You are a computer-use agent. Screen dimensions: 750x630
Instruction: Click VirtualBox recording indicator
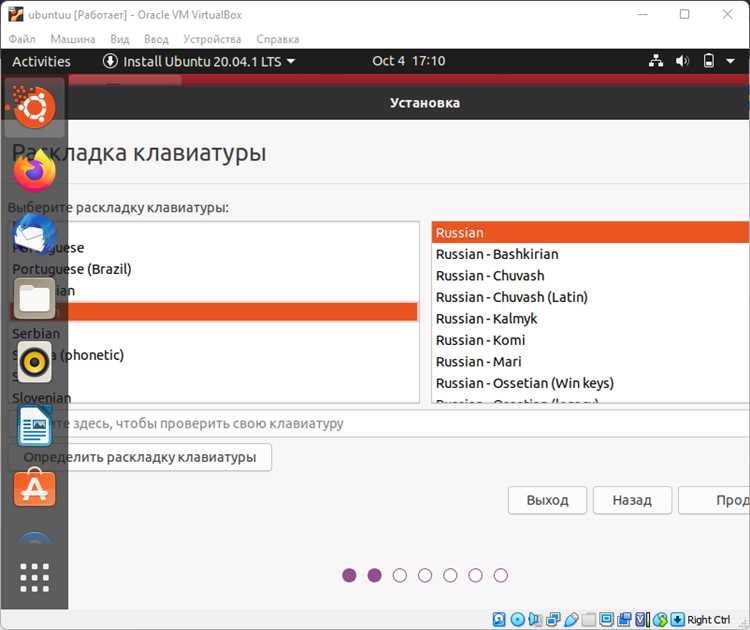[x=624, y=619]
